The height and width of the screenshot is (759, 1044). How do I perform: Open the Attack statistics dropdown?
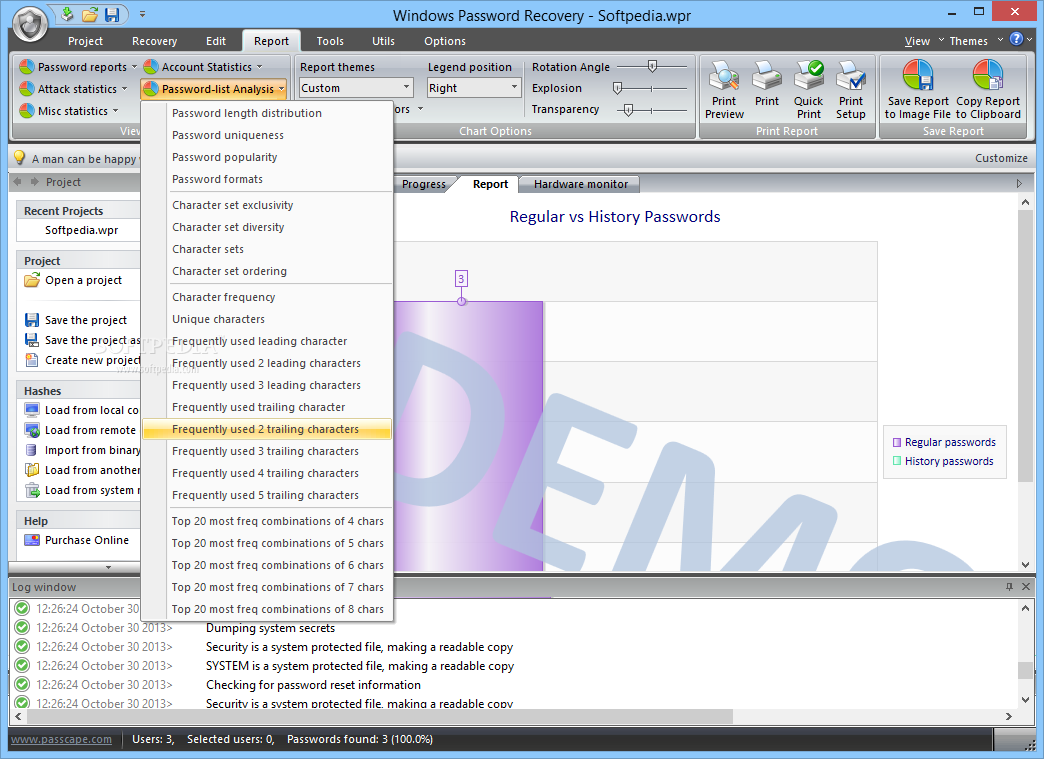click(x=73, y=89)
